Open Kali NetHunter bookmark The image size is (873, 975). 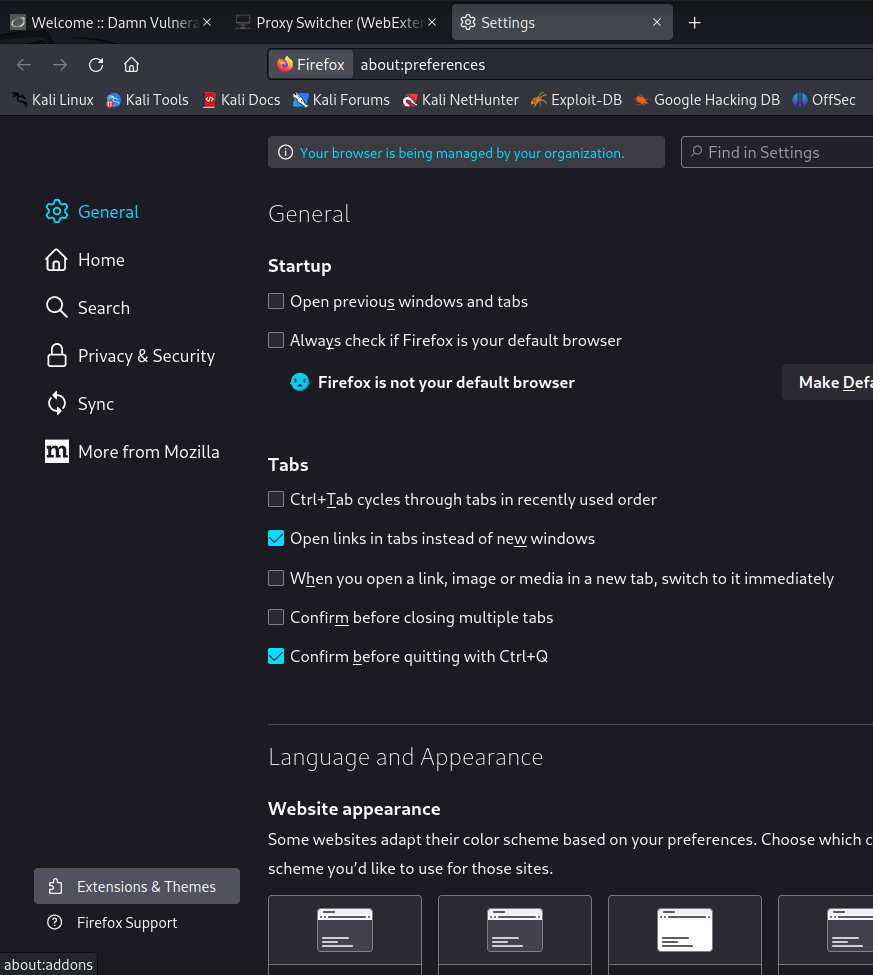[460, 100]
